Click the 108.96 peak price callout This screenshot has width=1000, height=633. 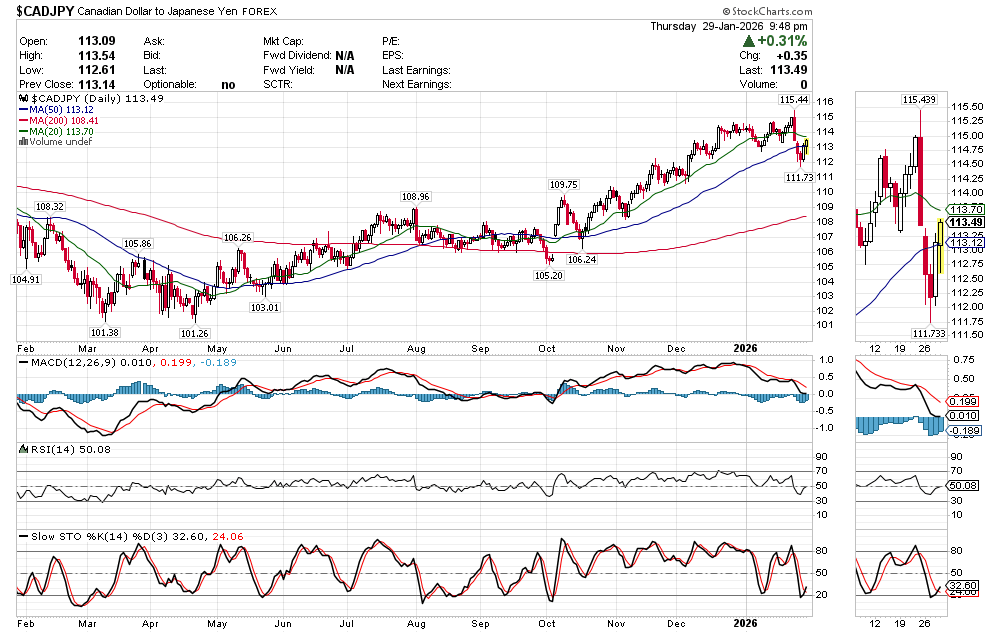416,197
